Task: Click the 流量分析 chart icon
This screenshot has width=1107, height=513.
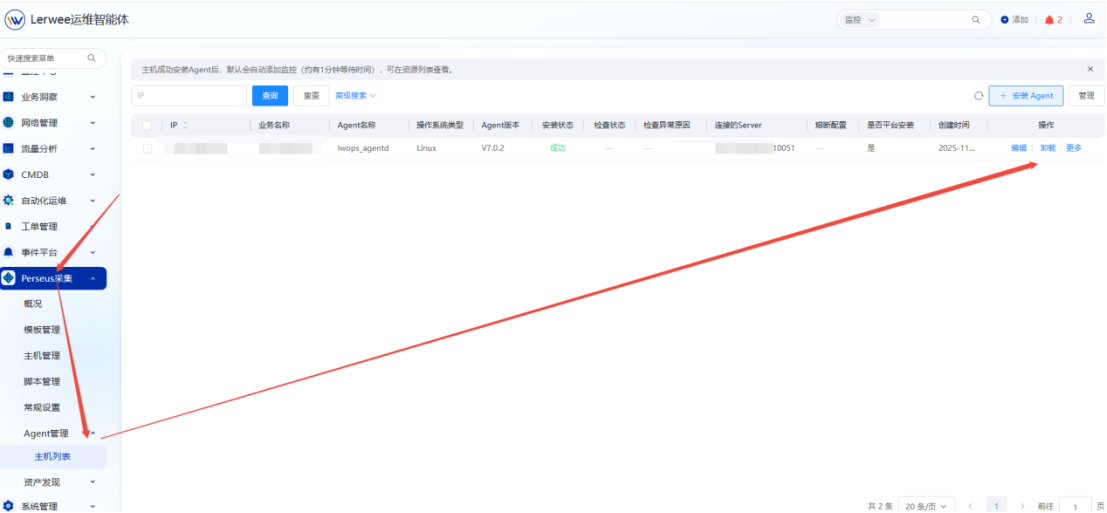Action: [x=8, y=148]
